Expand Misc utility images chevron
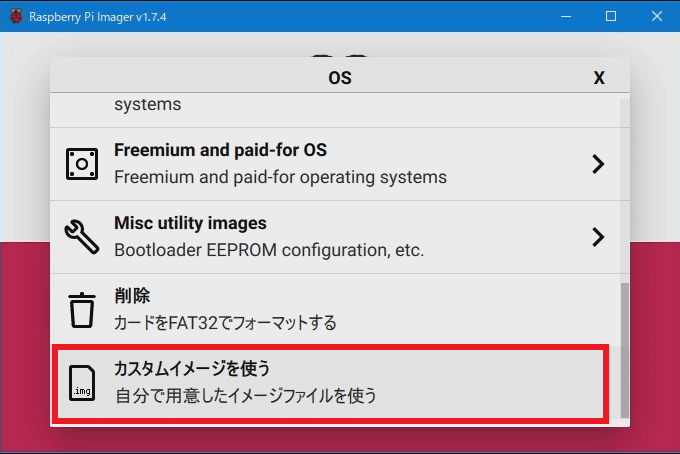This screenshot has width=680, height=454. (598, 237)
